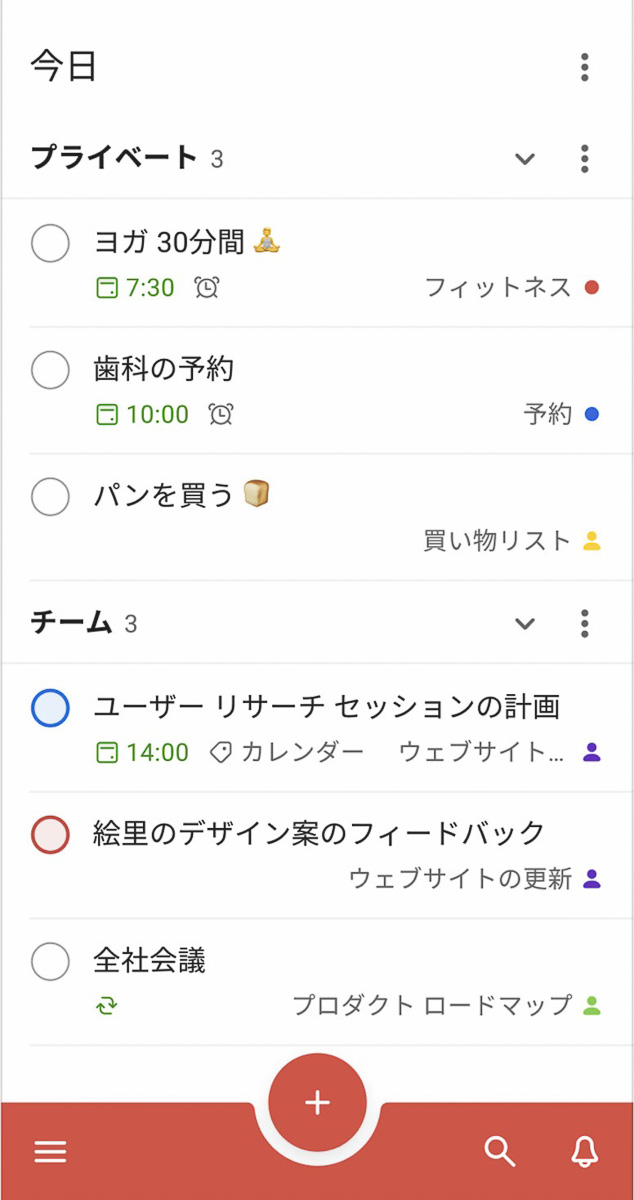Open チーム section three-dot menu
634x1200 pixels.
(x=585, y=624)
